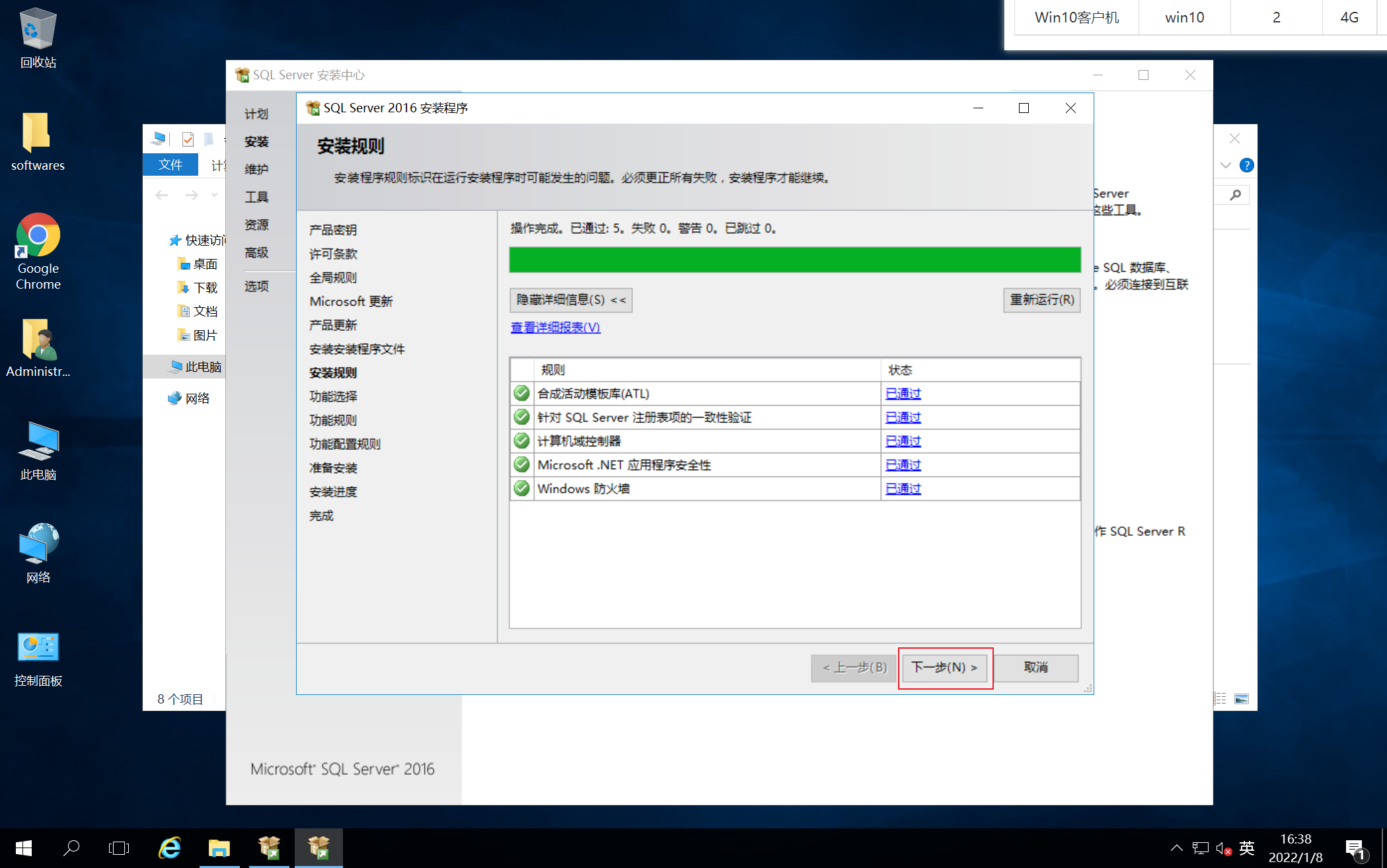Click the 取消 button
Image resolution: width=1387 pixels, height=868 pixels.
1036,668
